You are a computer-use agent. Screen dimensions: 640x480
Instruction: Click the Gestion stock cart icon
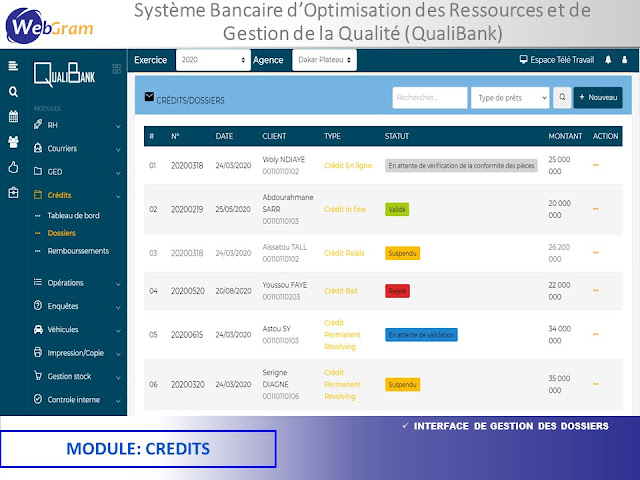(38, 376)
